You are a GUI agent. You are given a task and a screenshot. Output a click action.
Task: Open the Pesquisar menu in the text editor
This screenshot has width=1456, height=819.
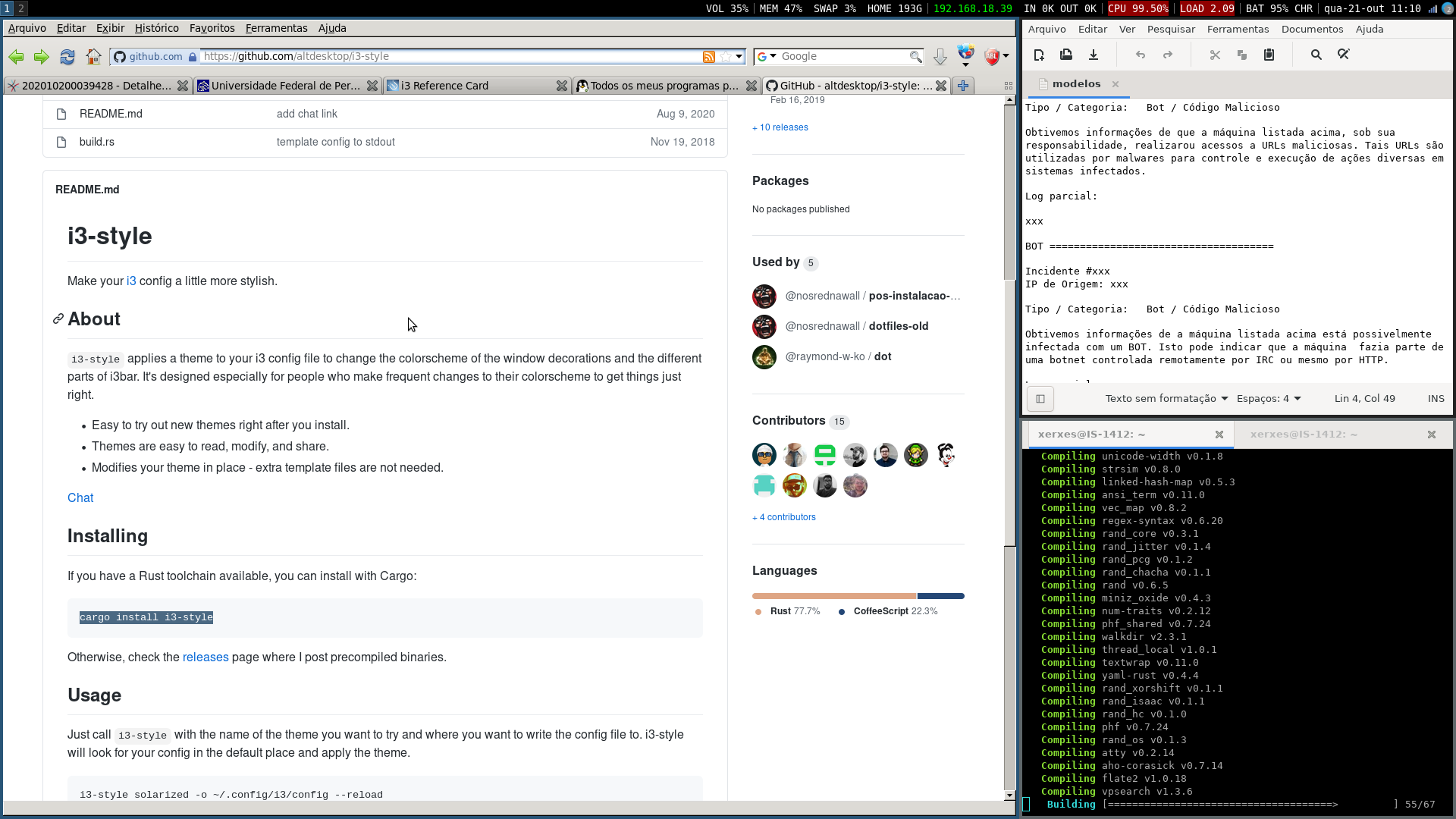tap(1171, 30)
